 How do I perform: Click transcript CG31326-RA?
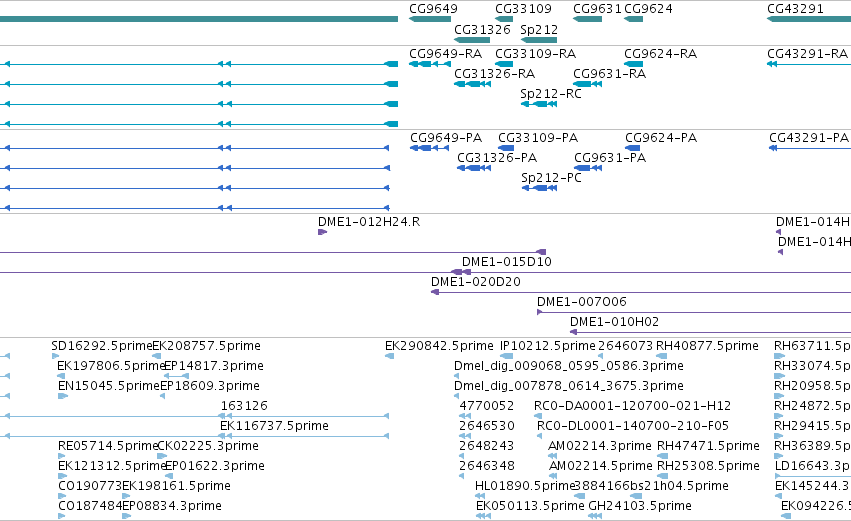(494, 74)
